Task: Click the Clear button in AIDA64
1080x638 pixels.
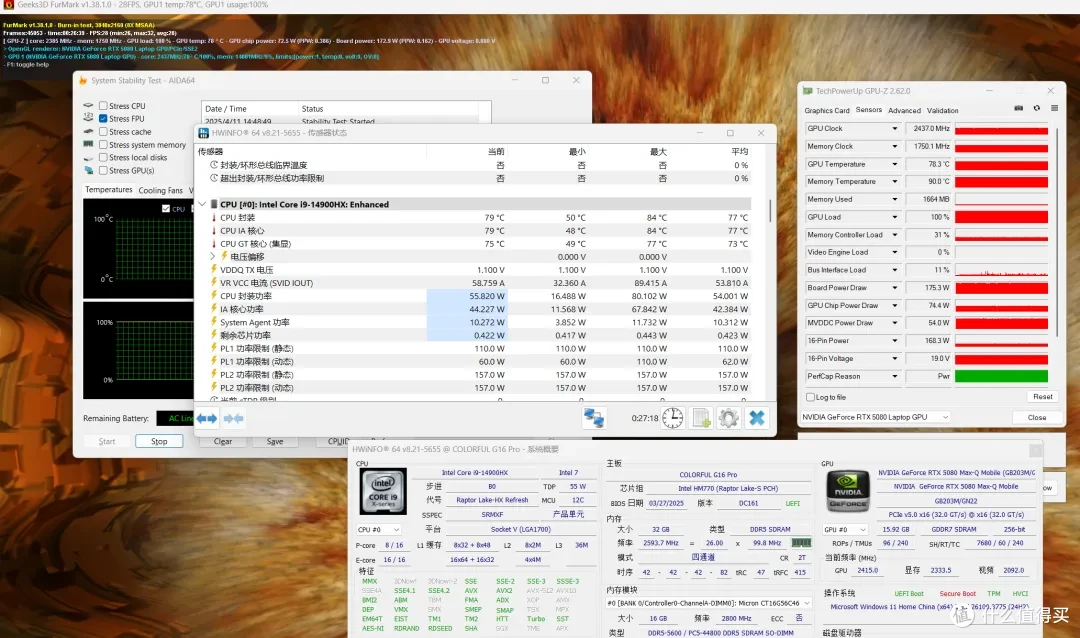Action: (222, 441)
